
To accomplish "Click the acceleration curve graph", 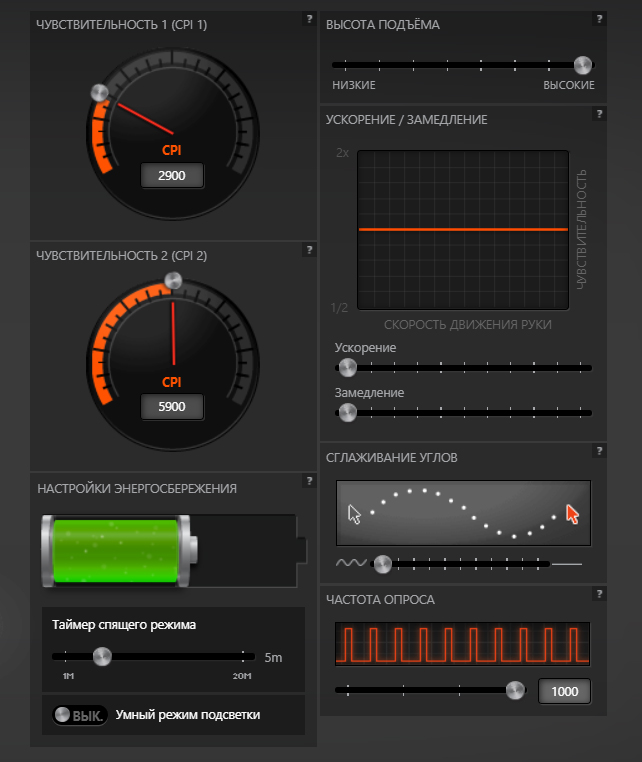I will (x=463, y=230).
